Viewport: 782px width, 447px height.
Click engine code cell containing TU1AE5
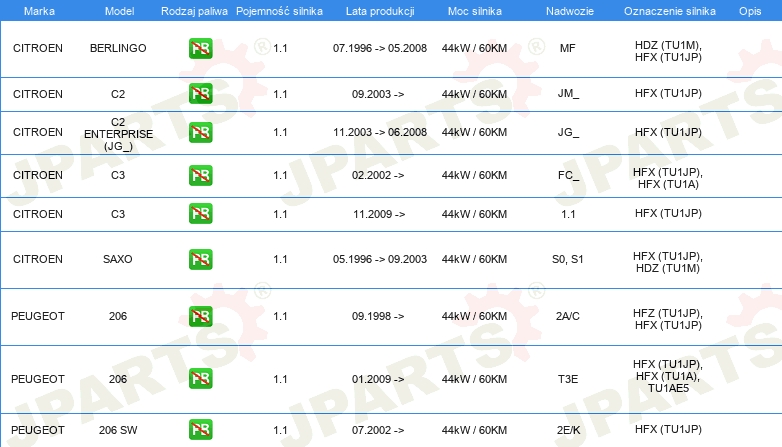coord(668,376)
